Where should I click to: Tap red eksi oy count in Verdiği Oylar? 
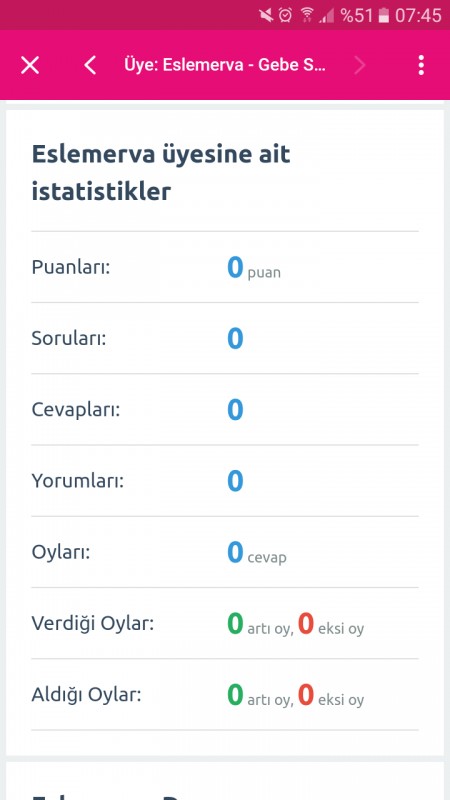click(306, 623)
